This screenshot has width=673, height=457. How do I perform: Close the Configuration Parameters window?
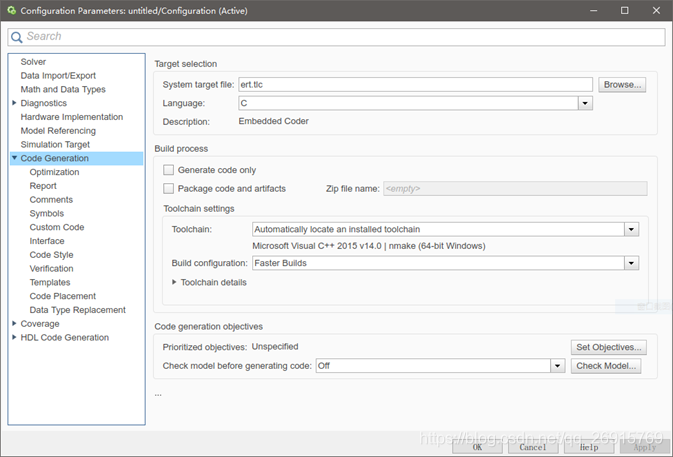click(656, 10)
